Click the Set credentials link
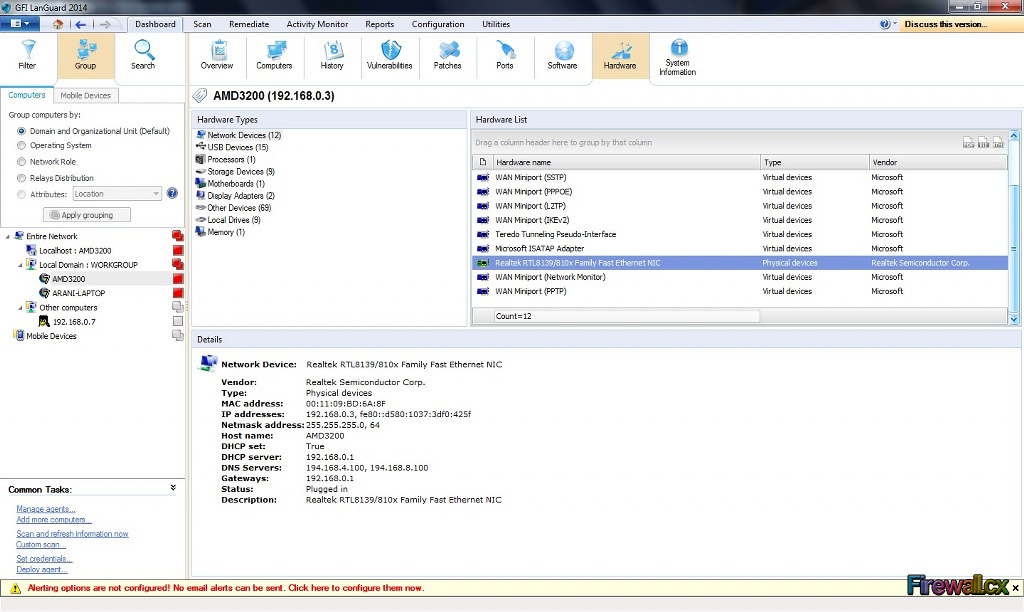The image size is (1024, 612). coord(44,558)
